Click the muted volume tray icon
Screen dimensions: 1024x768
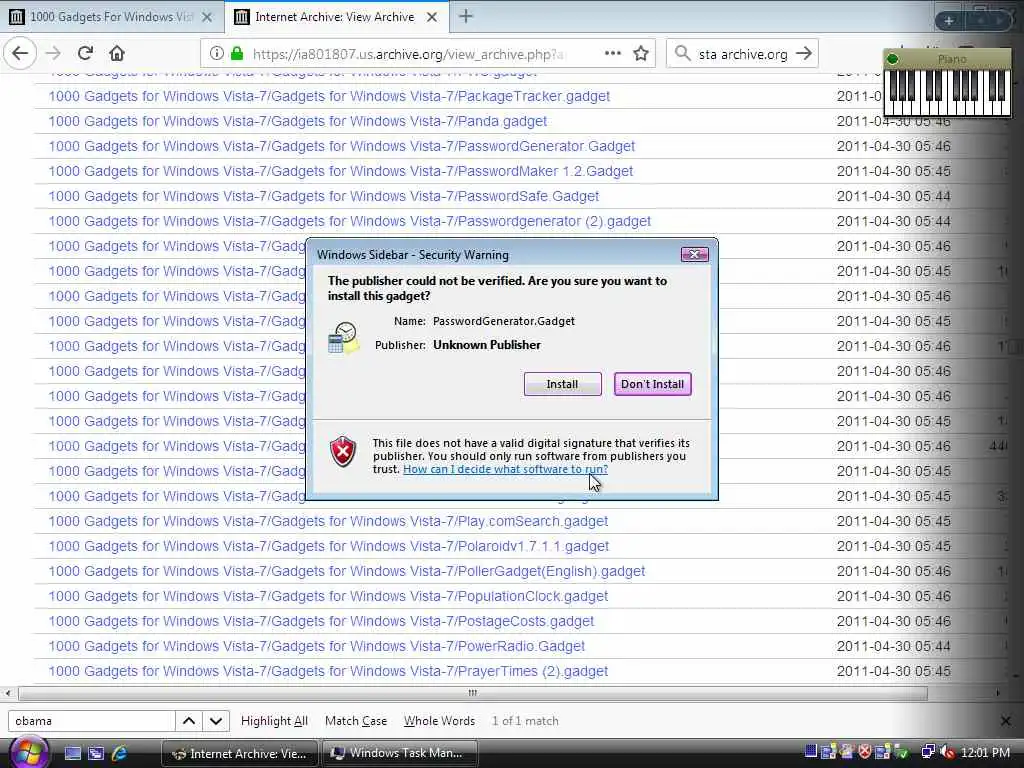(x=947, y=752)
